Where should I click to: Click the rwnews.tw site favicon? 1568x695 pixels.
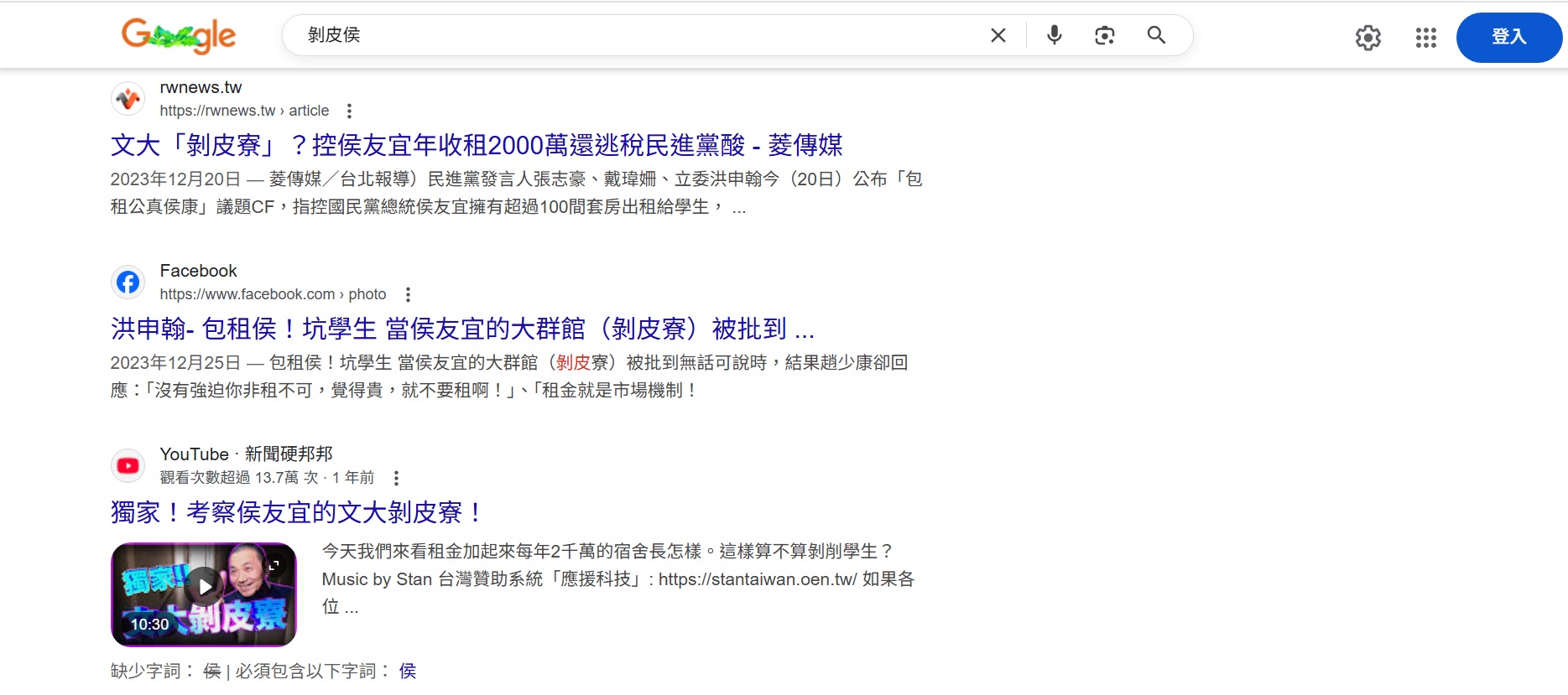(x=128, y=99)
